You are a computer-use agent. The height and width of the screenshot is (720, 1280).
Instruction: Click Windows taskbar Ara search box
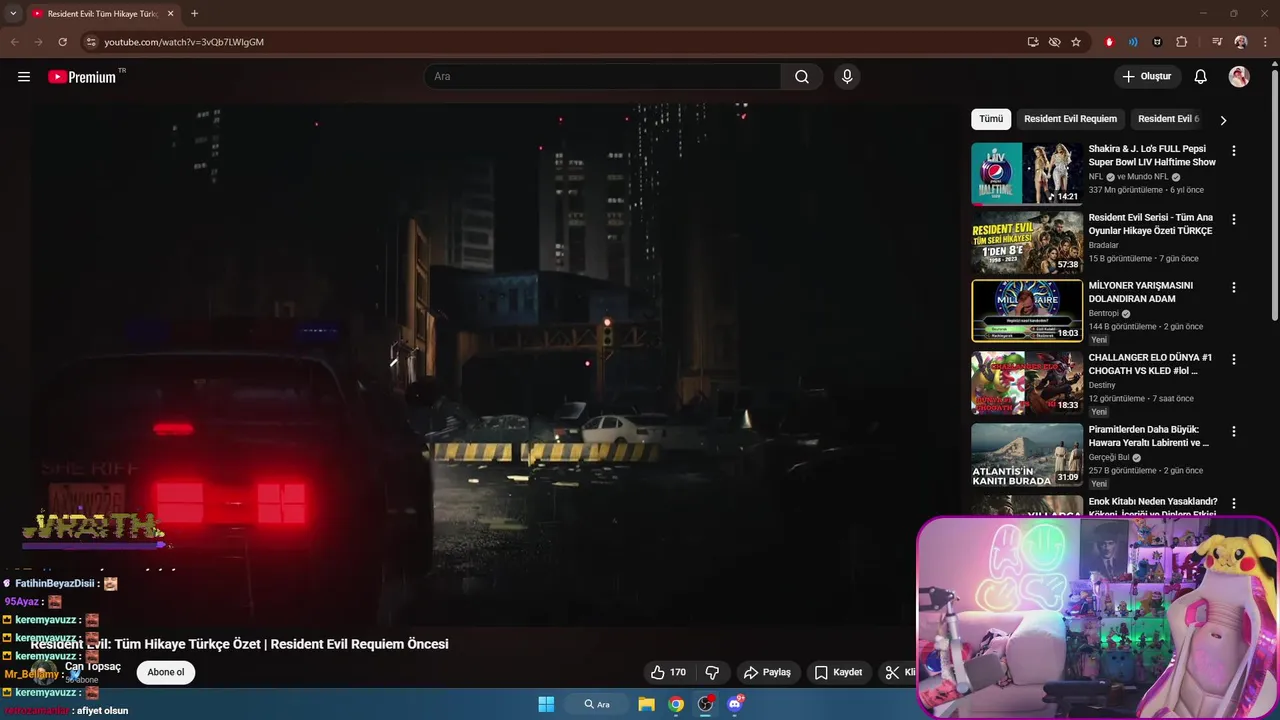597,704
